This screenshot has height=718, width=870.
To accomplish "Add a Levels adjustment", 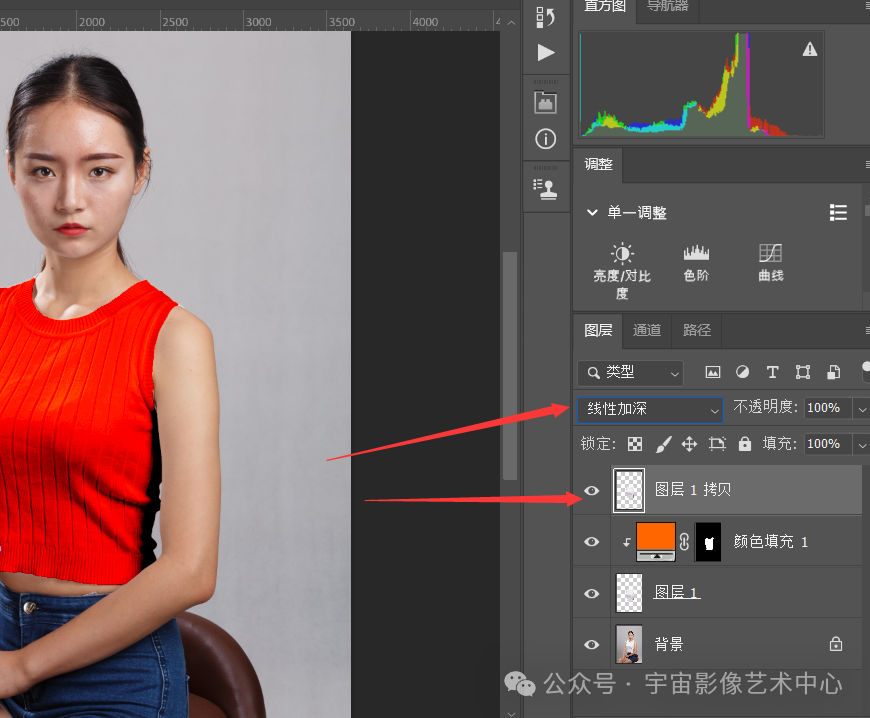I will pos(696,263).
